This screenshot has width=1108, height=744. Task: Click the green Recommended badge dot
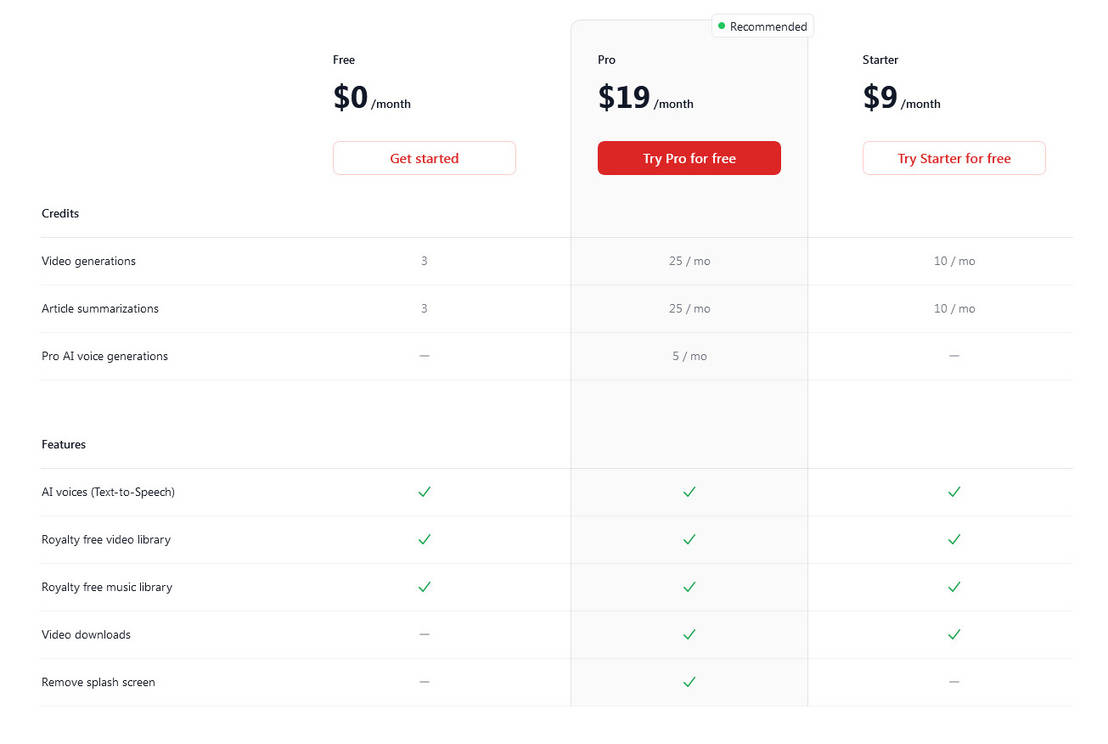(721, 26)
